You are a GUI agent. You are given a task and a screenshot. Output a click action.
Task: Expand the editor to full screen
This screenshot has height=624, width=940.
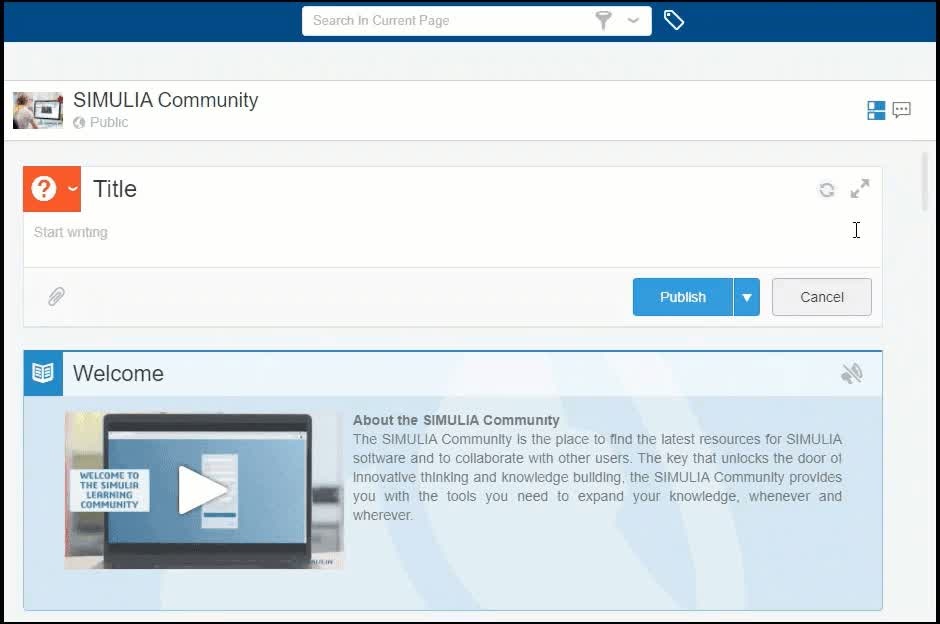pos(860,189)
